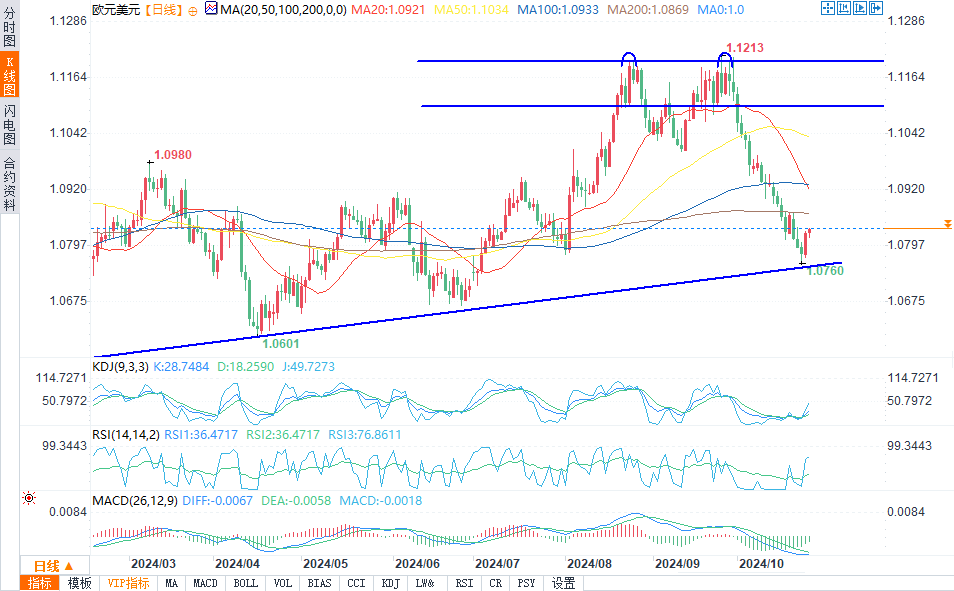954x591 pixels.
Task: Select the KDJ indicator button in bottom bar
Action: pos(390,583)
